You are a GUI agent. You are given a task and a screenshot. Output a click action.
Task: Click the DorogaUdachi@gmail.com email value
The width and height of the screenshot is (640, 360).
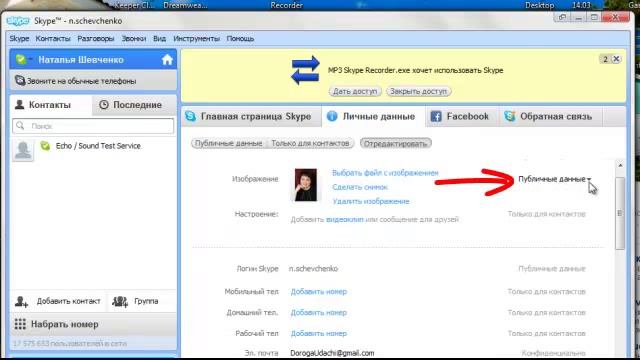point(332,353)
